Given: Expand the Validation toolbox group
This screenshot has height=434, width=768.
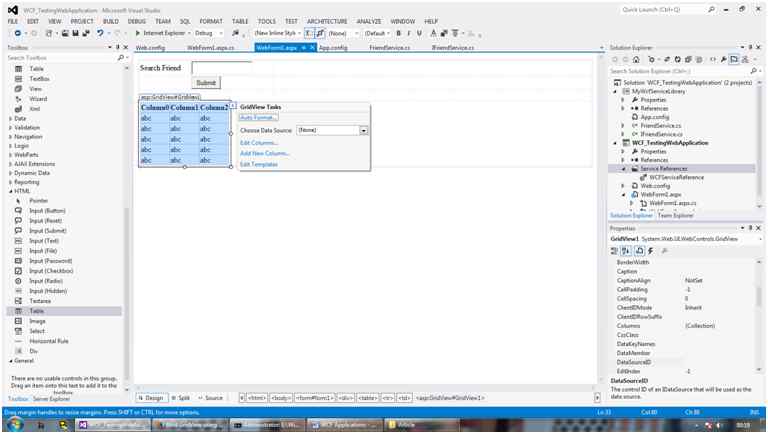Looking at the screenshot, I should click(x=10, y=128).
